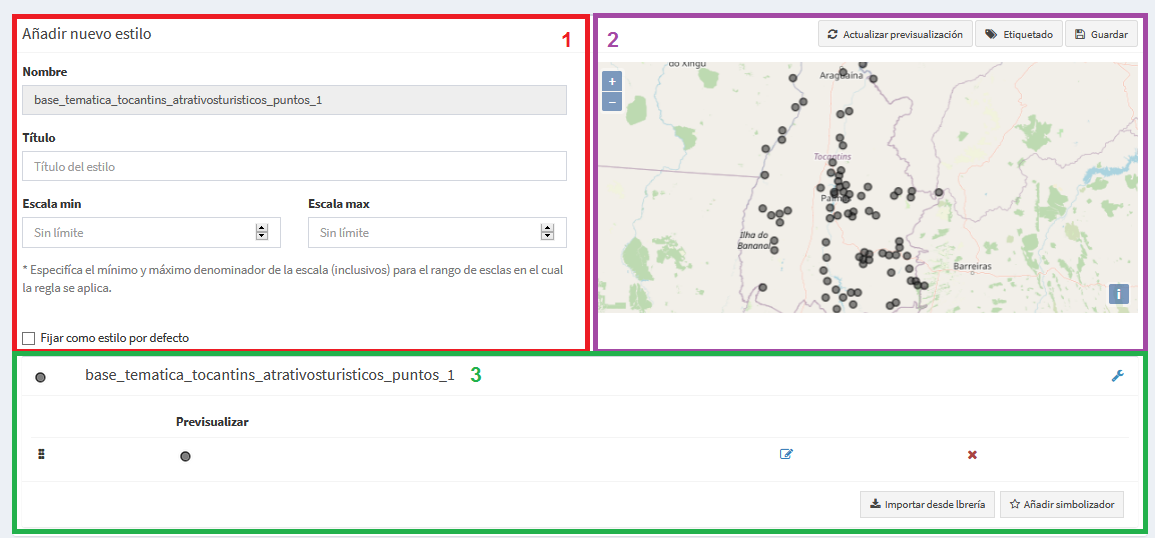Click the Guardar save button
This screenshot has height=538, width=1155.
click(x=1101, y=34)
